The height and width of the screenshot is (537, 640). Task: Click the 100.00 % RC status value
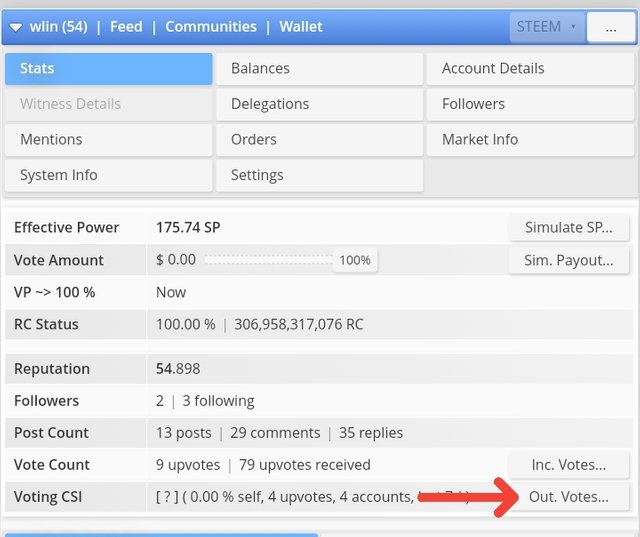click(186, 324)
